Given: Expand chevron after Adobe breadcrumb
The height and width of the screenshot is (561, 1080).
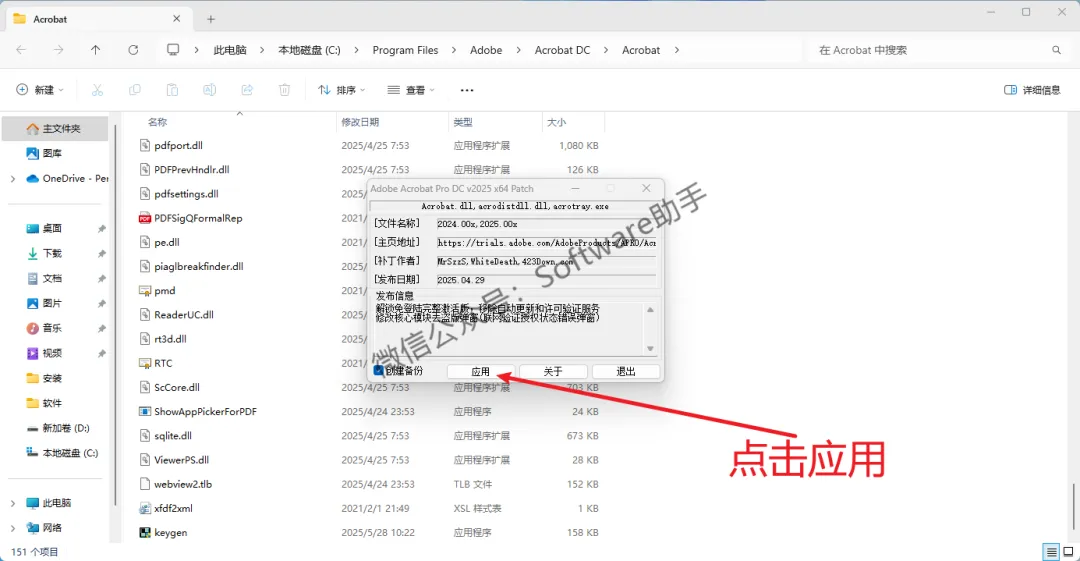Looking at the screenshot, I should (518, 50).
